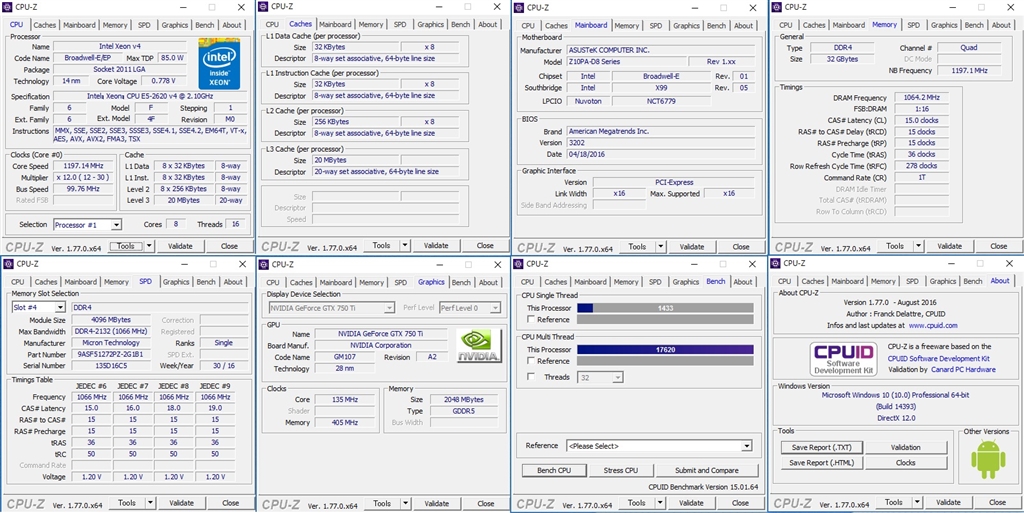Click the Validation button in the About window
The image size is (1024, 513).
click(x=905, y=447)
